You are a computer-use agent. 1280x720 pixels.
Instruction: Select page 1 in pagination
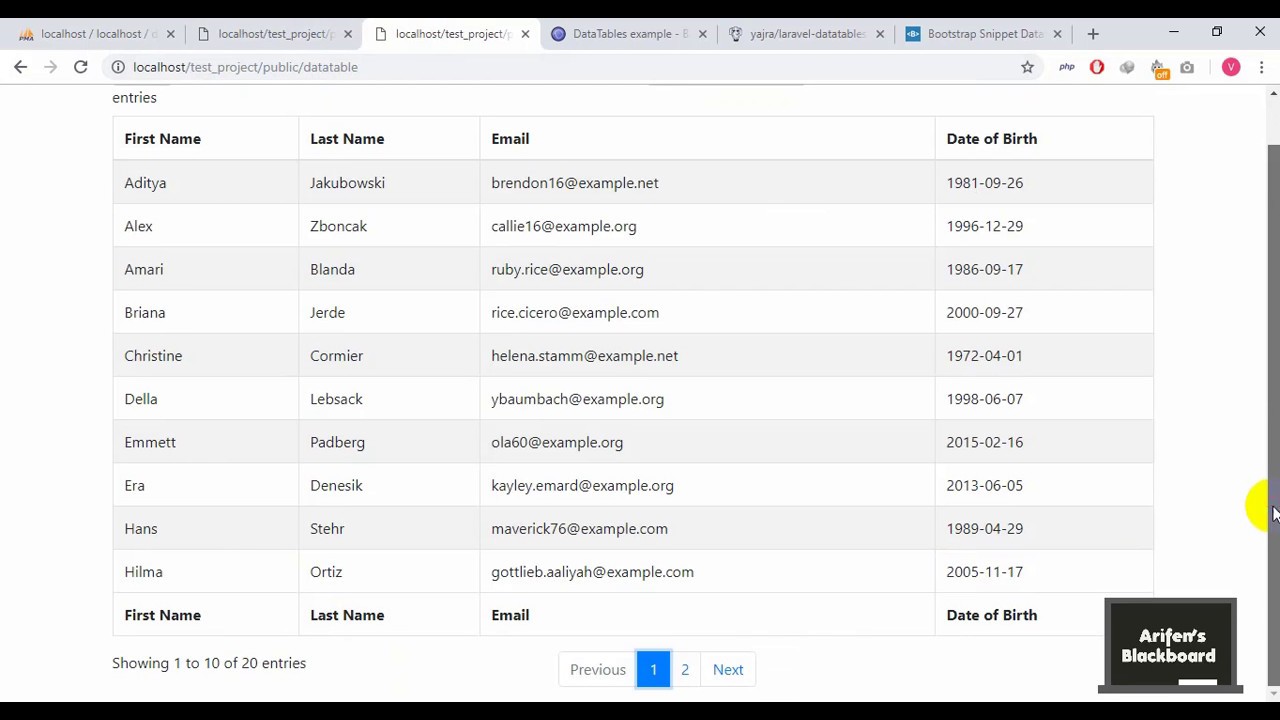click(653, 670)
